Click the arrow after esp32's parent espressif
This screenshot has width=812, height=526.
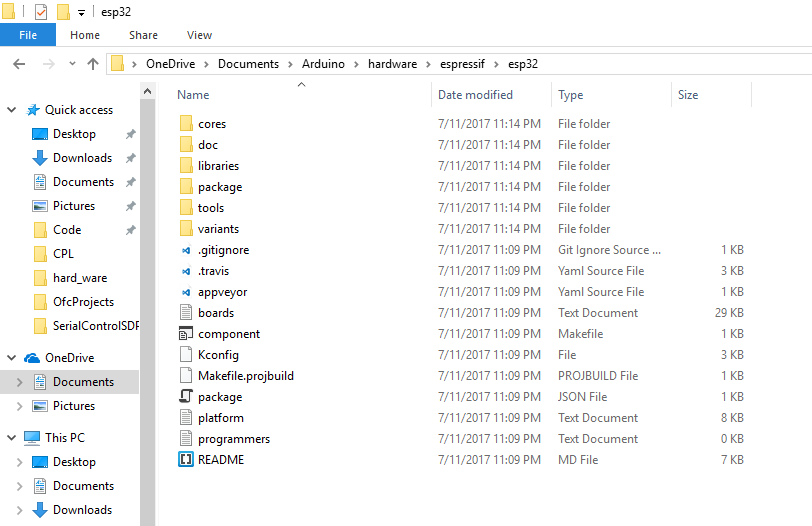point(496,64)
